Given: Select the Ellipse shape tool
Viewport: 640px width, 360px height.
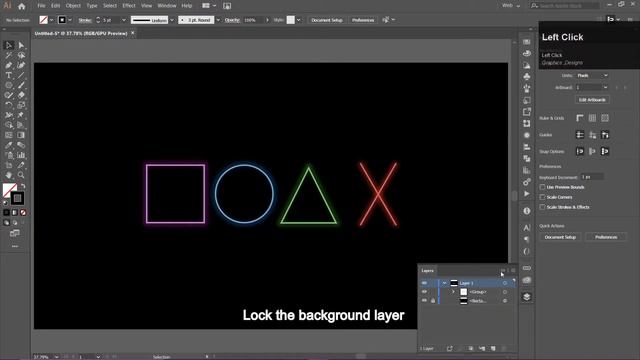Looking at the screenshot, I should (9, 85).
